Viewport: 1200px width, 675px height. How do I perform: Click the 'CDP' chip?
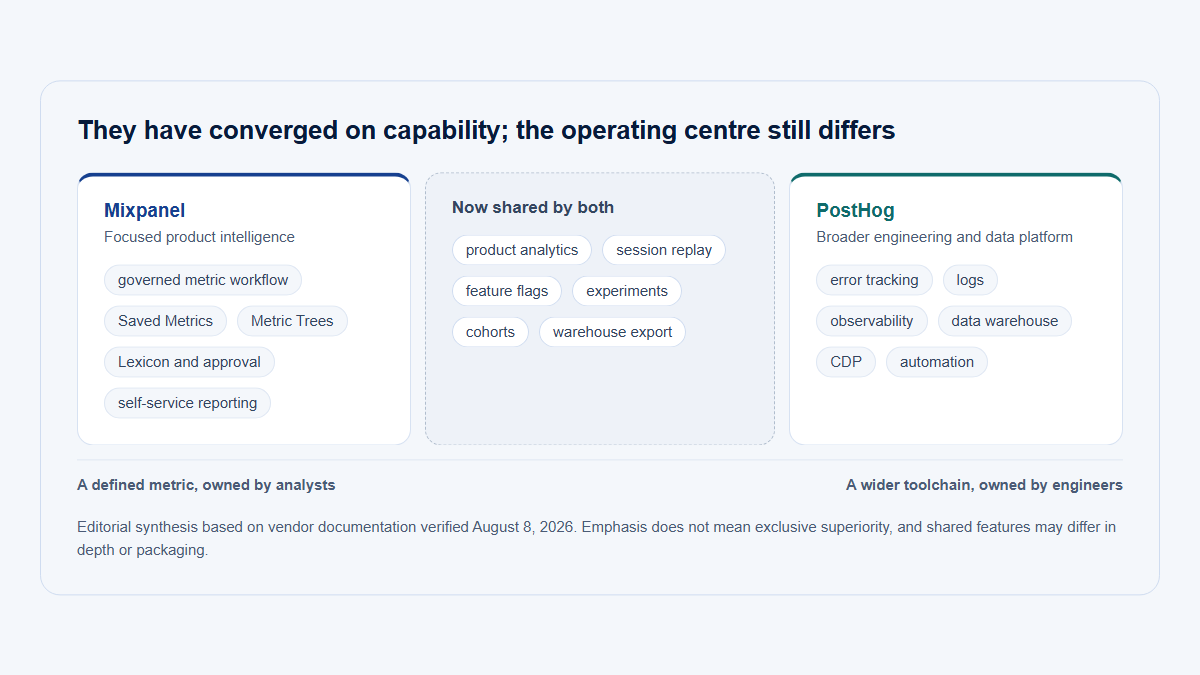846,362
